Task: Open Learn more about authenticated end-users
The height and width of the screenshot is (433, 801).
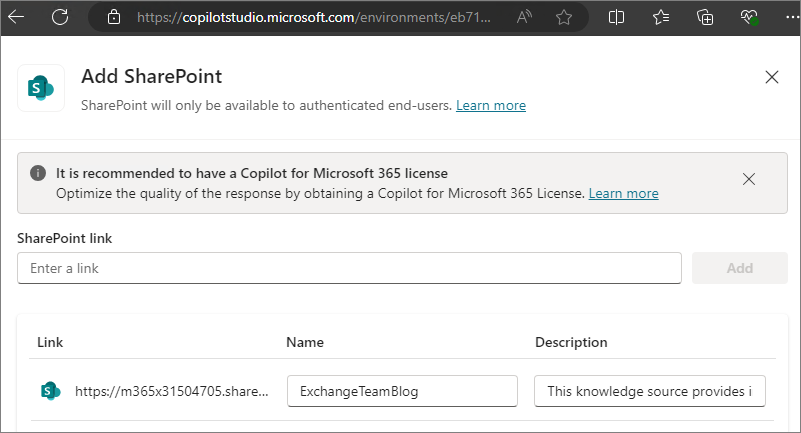Action: coord(491,105)
